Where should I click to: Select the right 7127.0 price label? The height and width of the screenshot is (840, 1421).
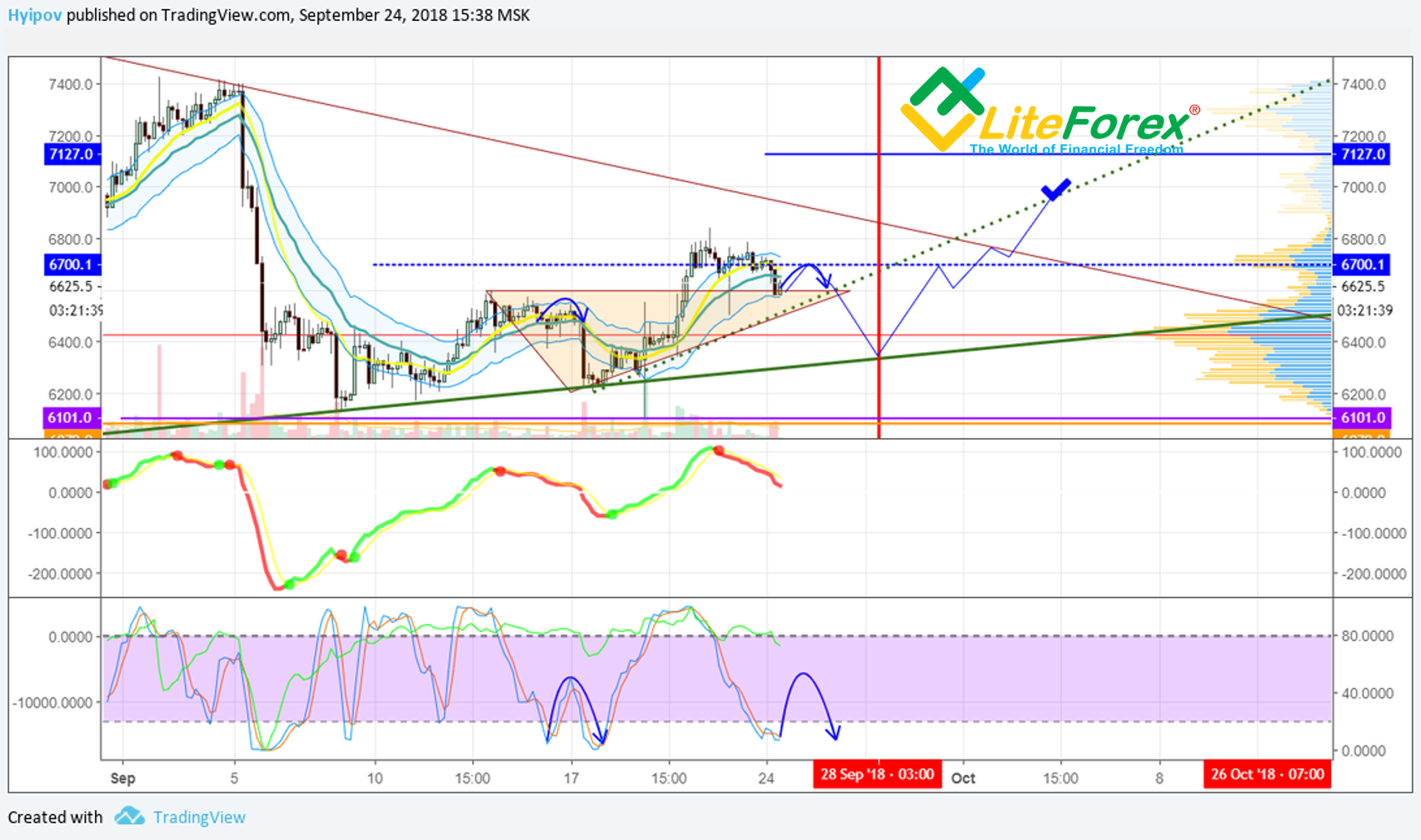1362,154
